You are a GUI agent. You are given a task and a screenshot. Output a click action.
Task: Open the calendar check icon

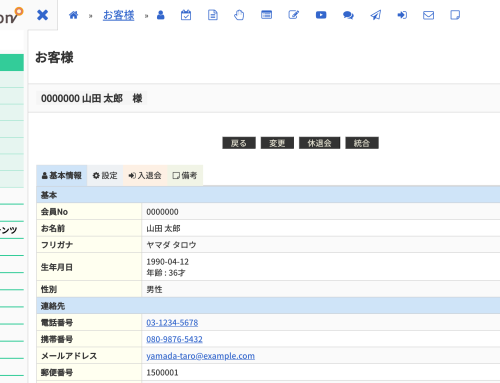click(x=186, y=15)
